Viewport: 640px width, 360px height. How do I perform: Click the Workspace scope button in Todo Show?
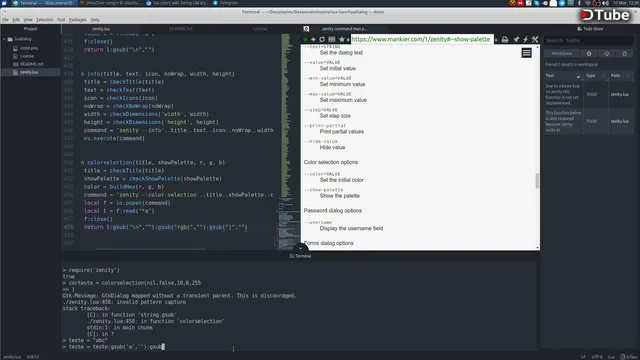562,53
